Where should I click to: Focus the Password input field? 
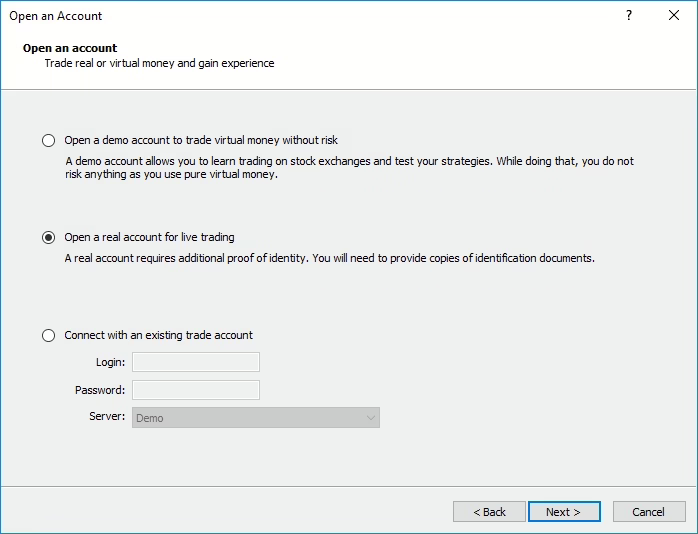point(196,390)
